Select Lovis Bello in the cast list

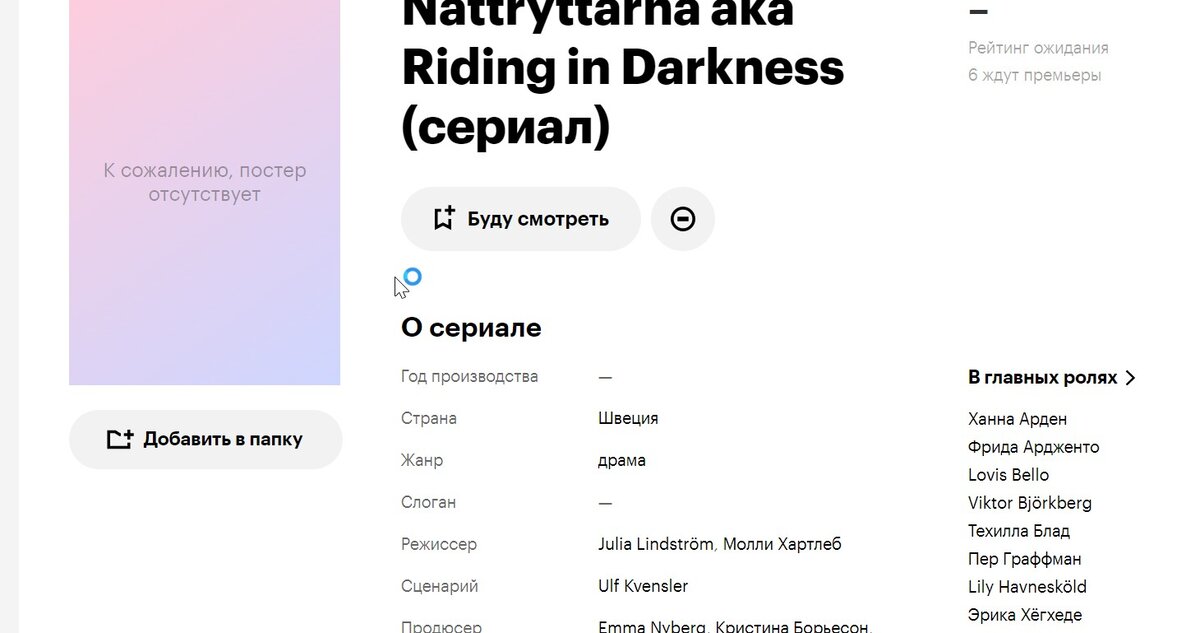pos(1009,475)
